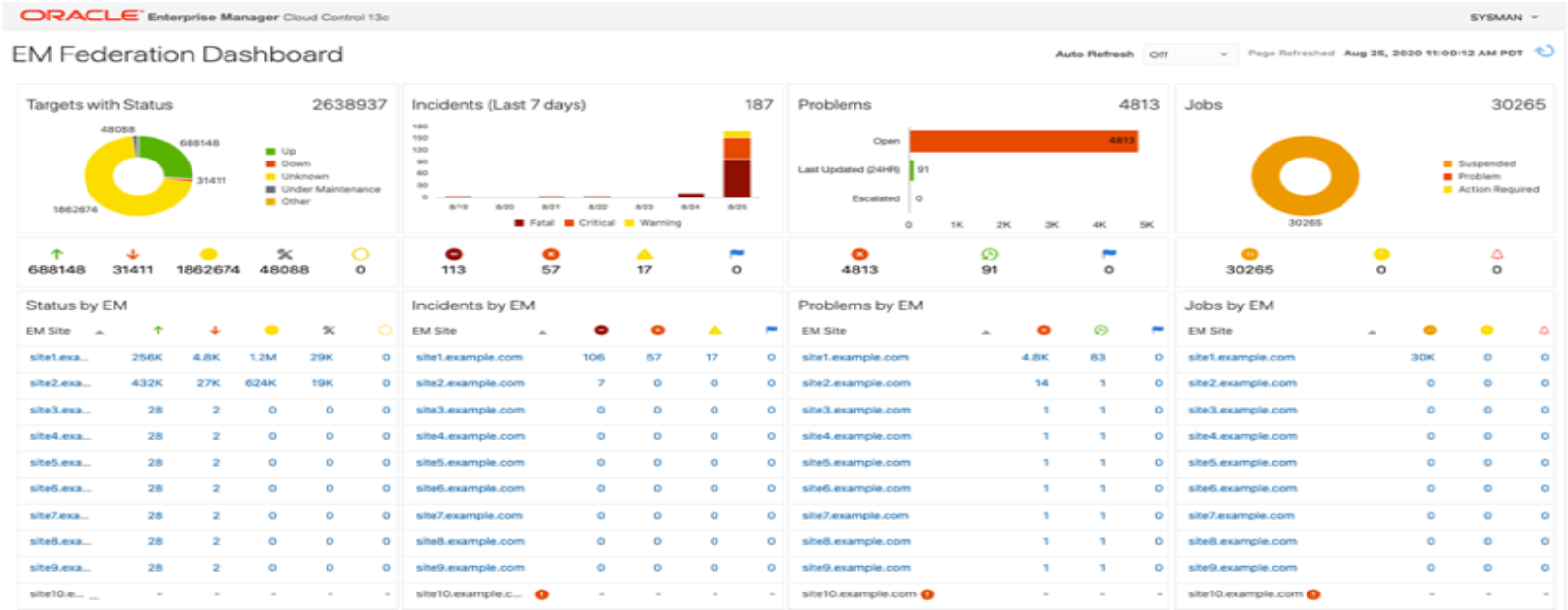This screenshot has width=1568, height=610.
Task: Click green up-arrow icon above 688148
Action: click(56, 254)
